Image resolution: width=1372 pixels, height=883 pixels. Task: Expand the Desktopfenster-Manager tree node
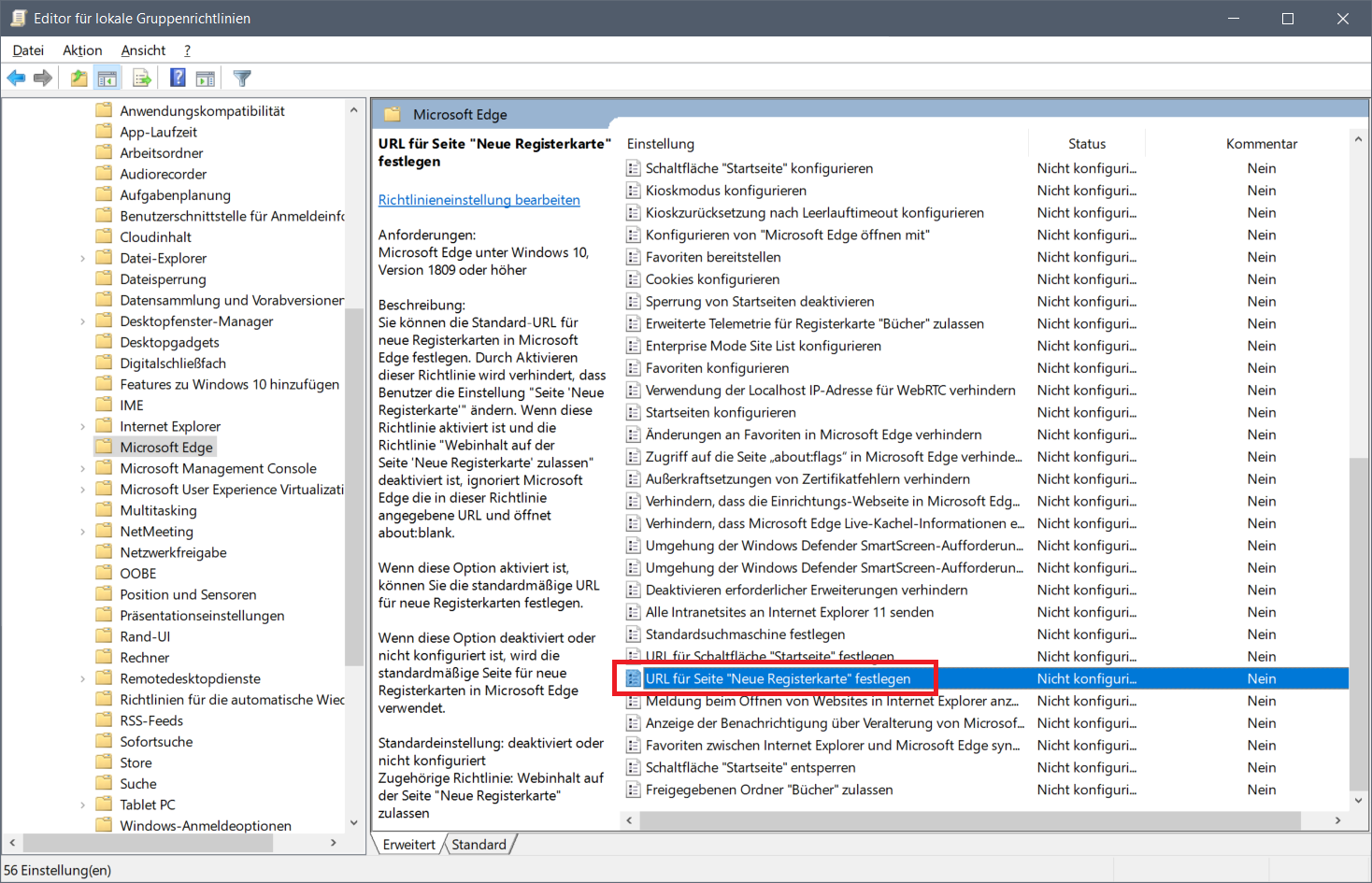82,321
